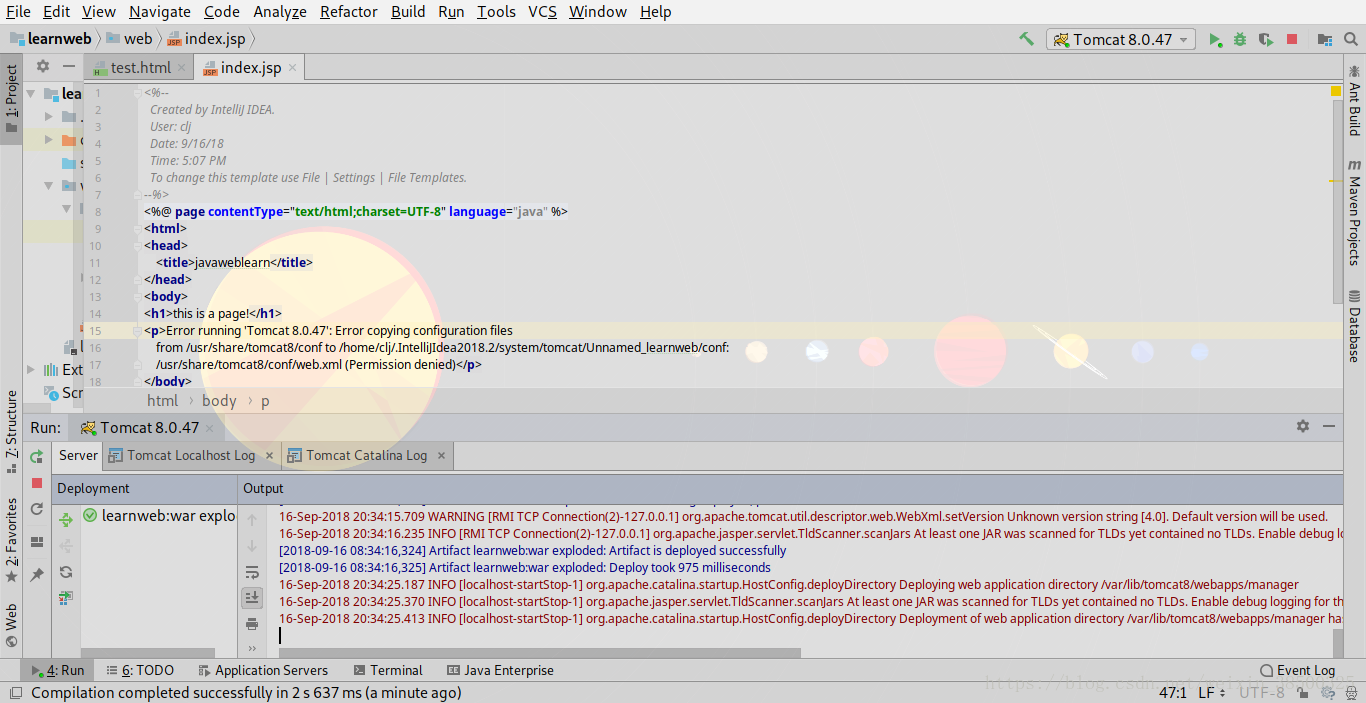Rerun Tomcat in the Run panel
Screen dimensions: 1366x703
point(37,456)
